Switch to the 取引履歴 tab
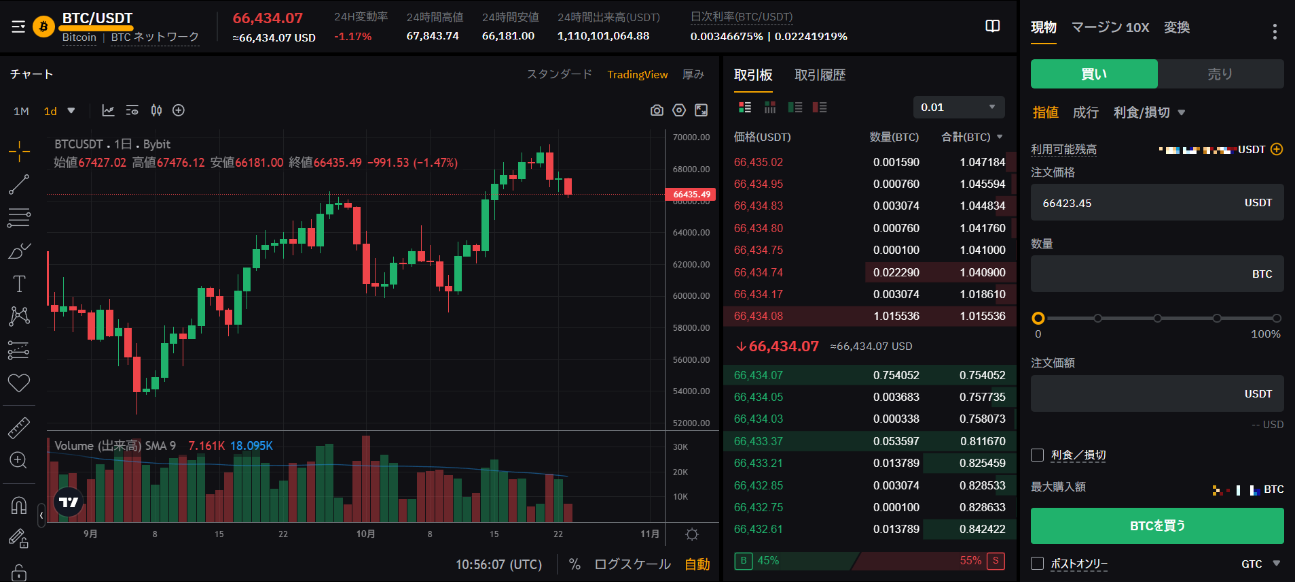Viewport: 1295px width, 582px height. [820, 75]
